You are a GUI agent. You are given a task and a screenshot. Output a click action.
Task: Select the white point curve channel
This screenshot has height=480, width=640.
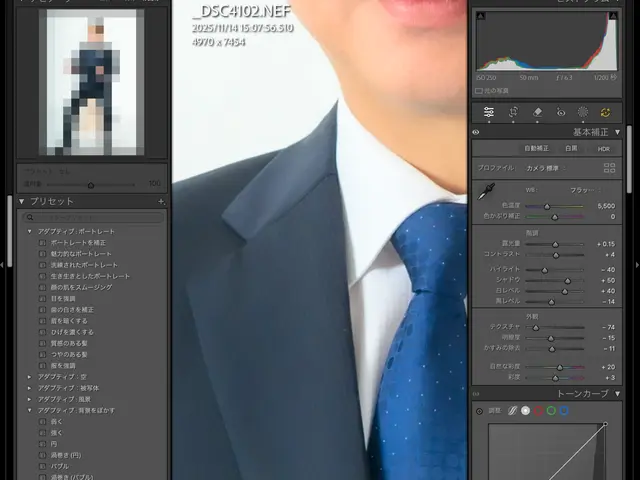coord(525,411)
